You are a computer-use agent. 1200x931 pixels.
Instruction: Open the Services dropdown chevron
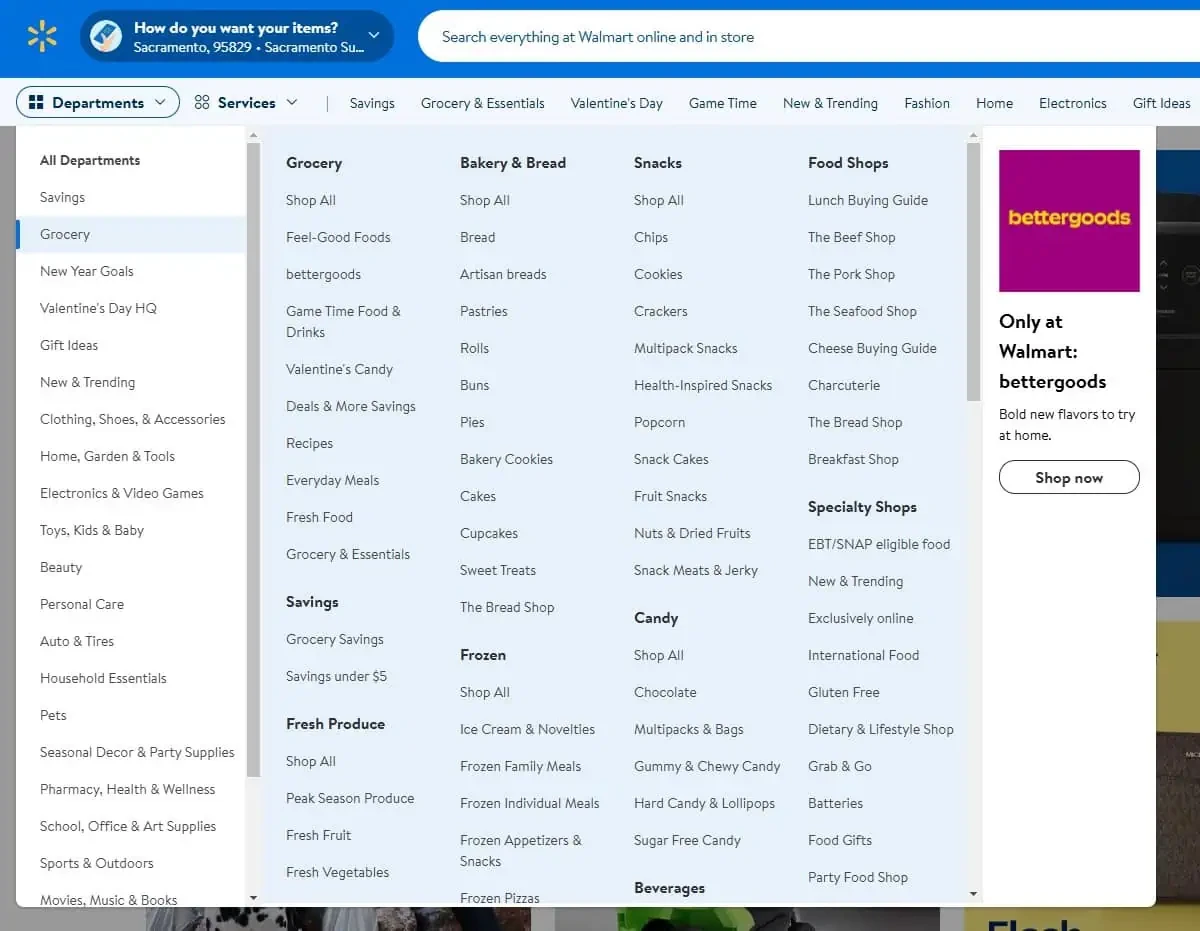(x=292, y=103)
